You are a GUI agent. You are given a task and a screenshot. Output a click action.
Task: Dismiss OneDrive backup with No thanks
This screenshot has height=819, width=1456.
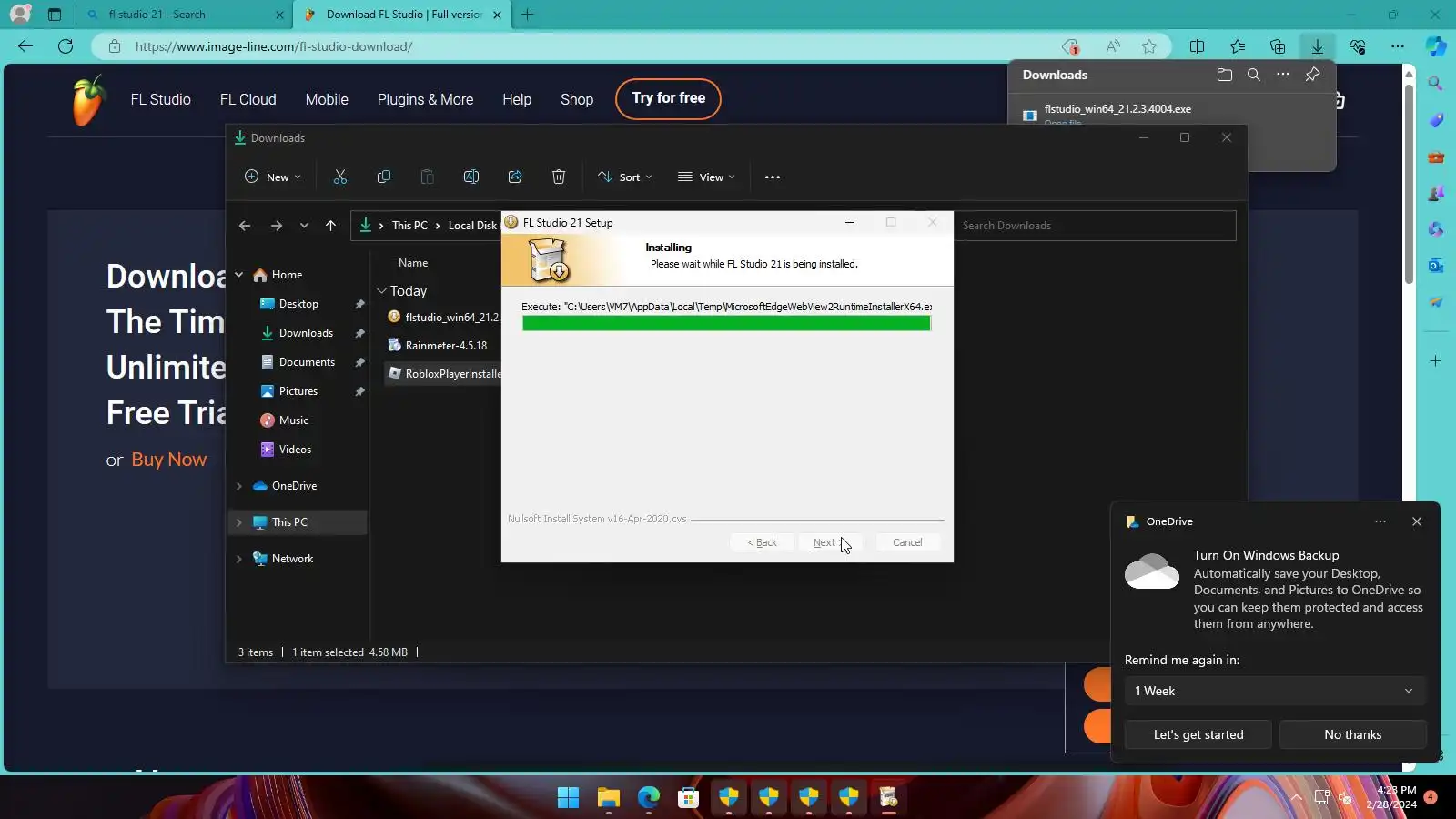(1353, 734)
